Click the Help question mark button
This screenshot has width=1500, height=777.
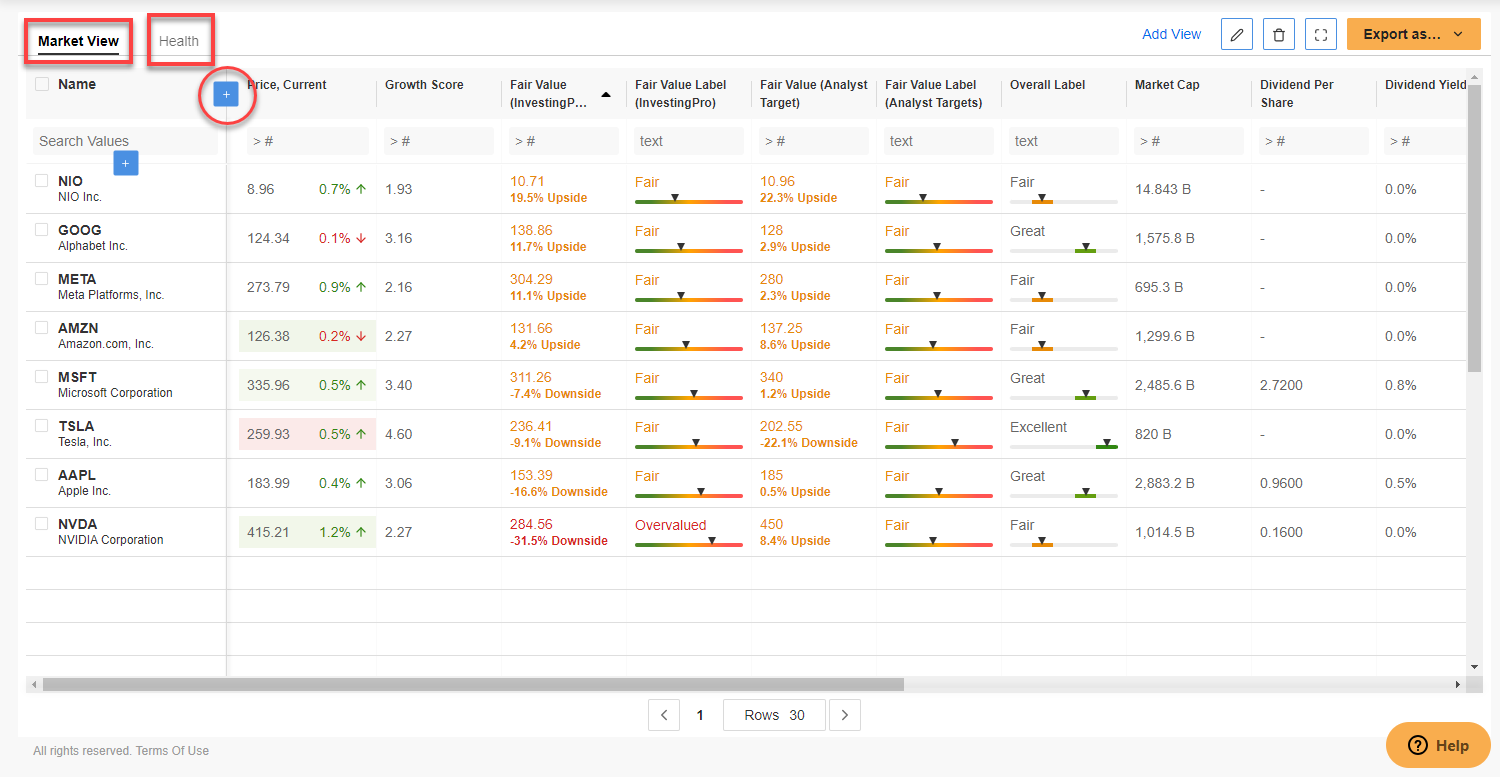click(1438, 745)
